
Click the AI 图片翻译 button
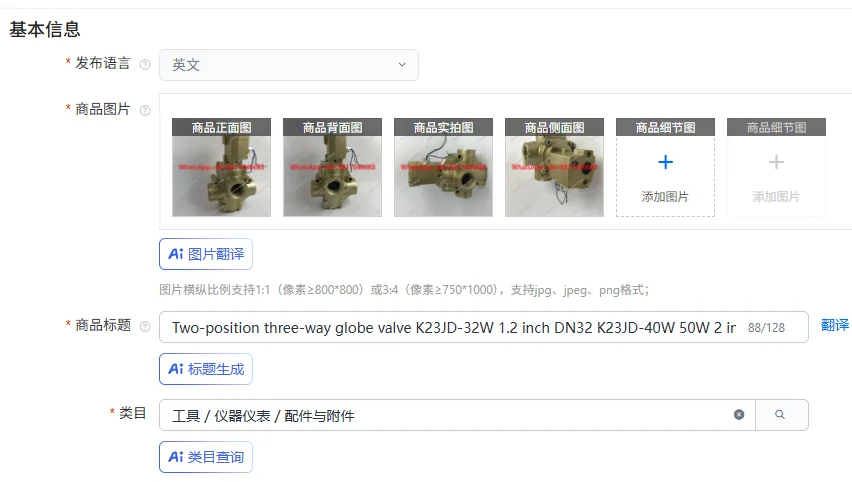tap(206, 254)
